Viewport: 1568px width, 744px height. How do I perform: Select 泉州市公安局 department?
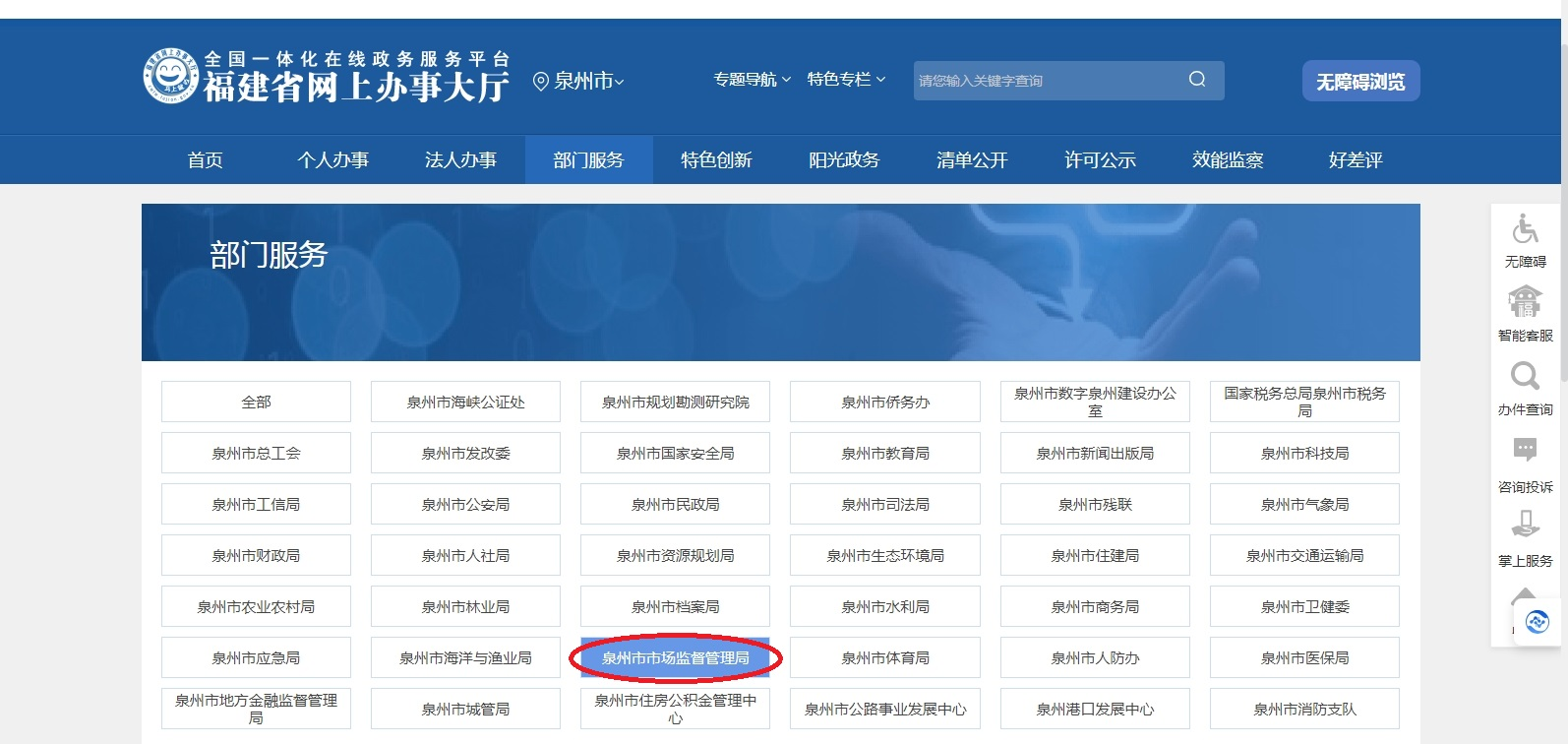[465, 504]
